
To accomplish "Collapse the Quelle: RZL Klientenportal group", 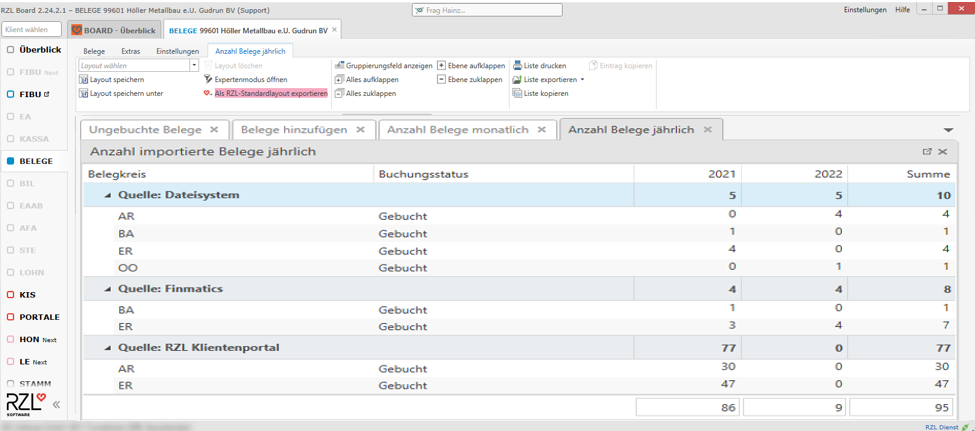I will click(x=108, y=348).
